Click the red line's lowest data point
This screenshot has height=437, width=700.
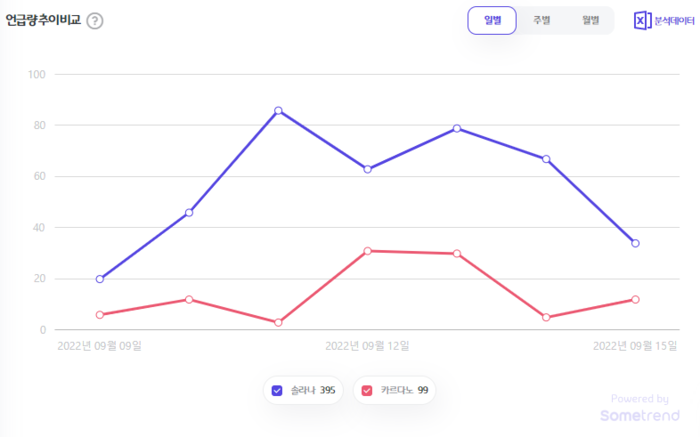click(x=278, y=322)
